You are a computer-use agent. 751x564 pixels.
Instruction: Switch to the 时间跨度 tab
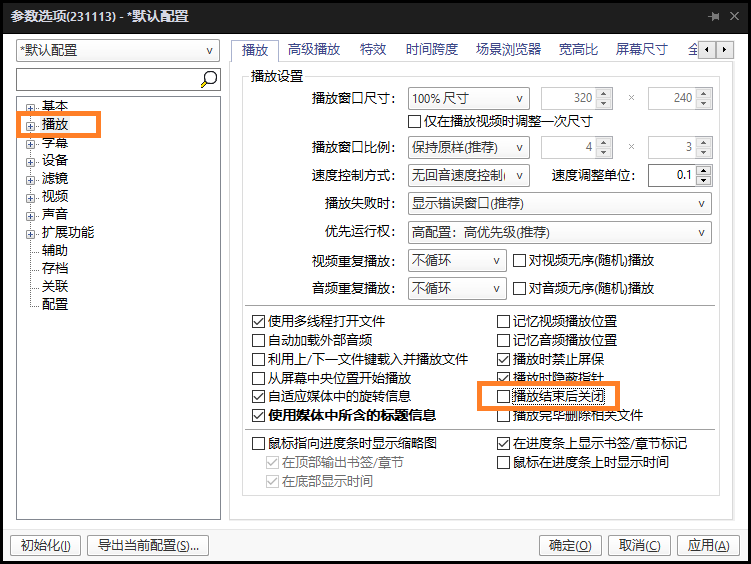pos(432,49)
